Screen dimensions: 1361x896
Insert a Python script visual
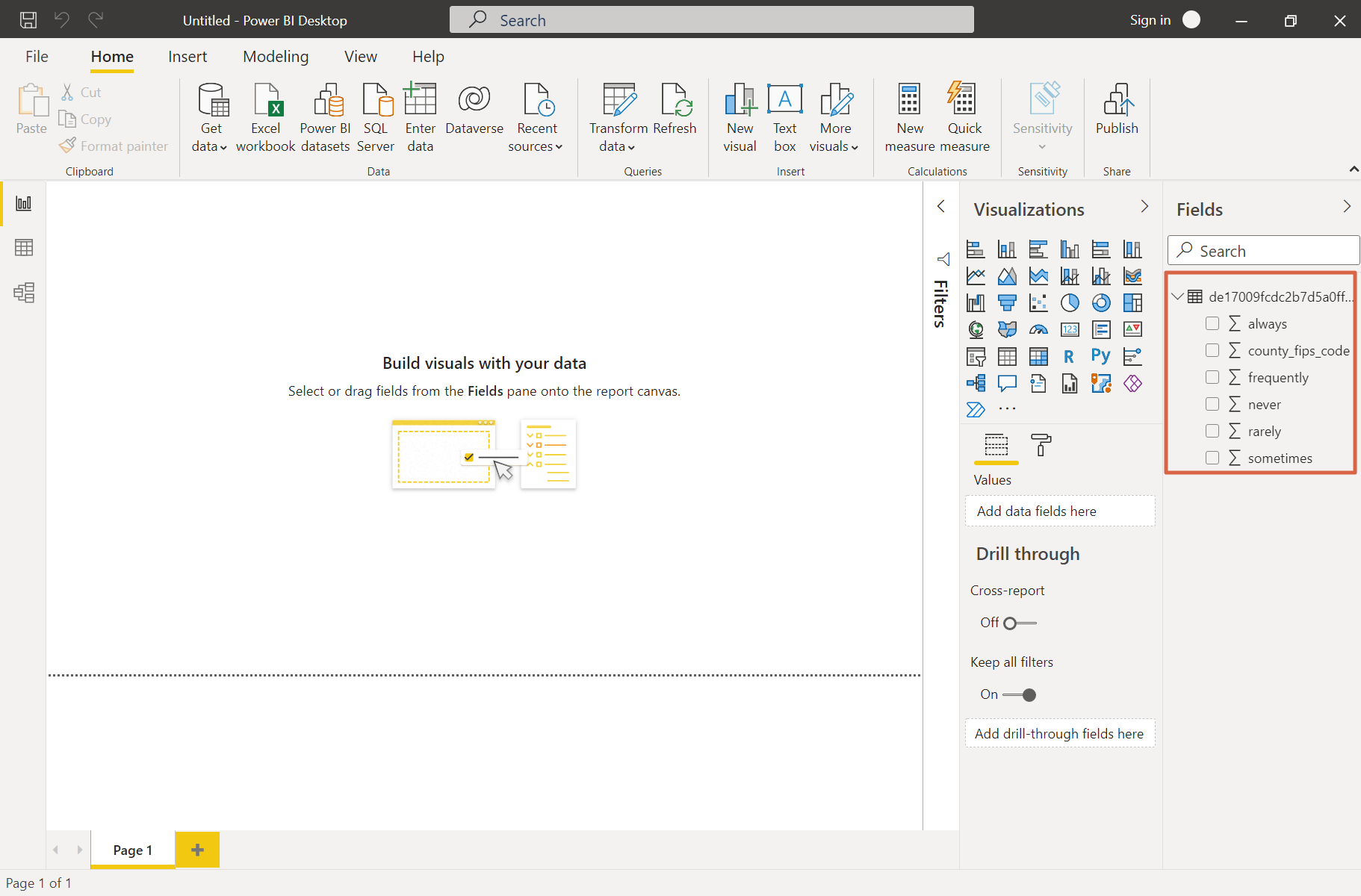click(1102, 356)
